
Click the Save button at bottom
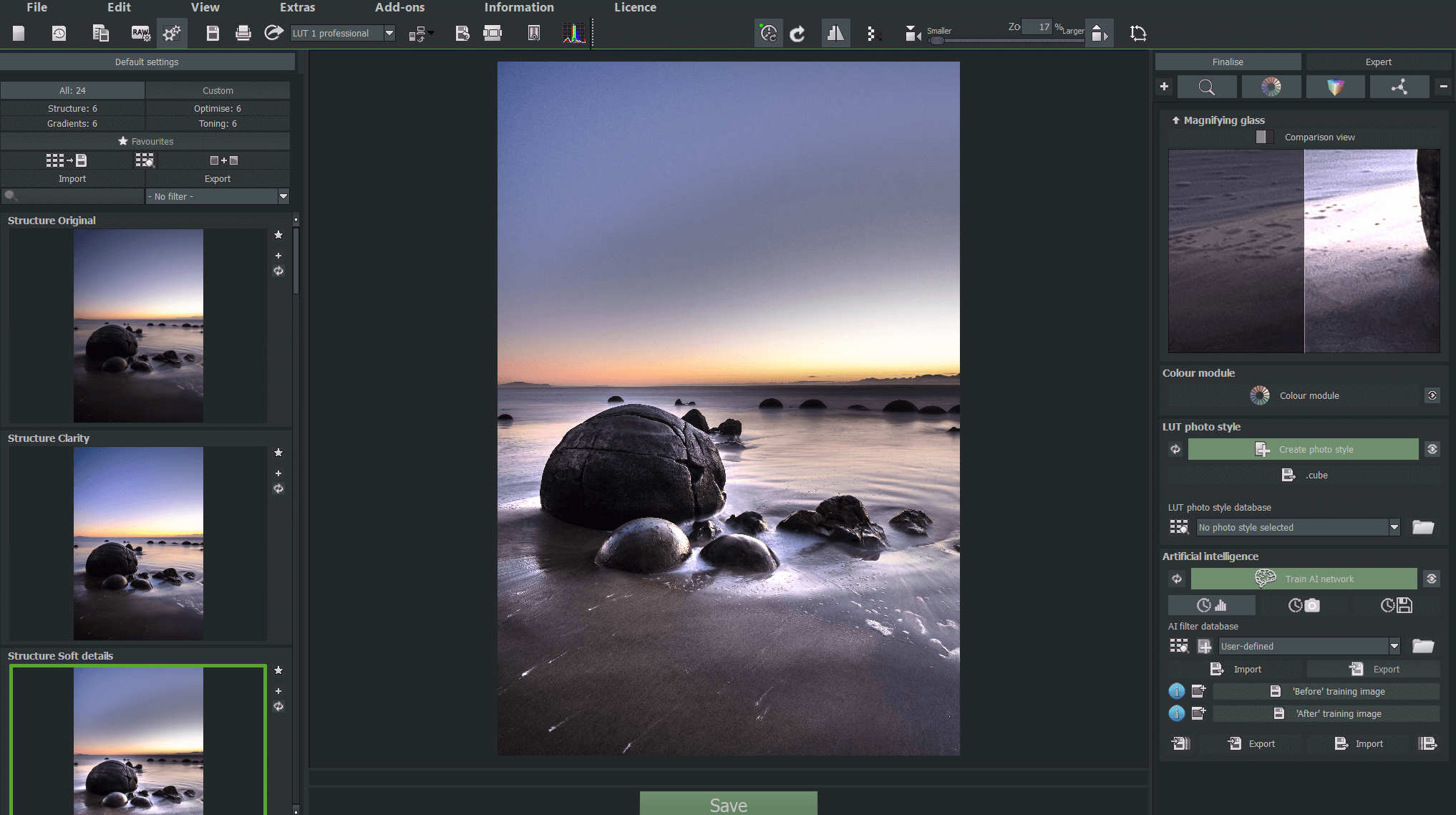[x=728, y=805]
